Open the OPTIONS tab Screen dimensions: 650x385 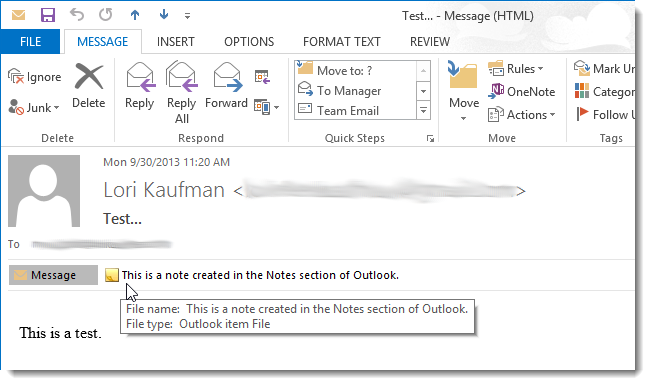tap(249, 42)
